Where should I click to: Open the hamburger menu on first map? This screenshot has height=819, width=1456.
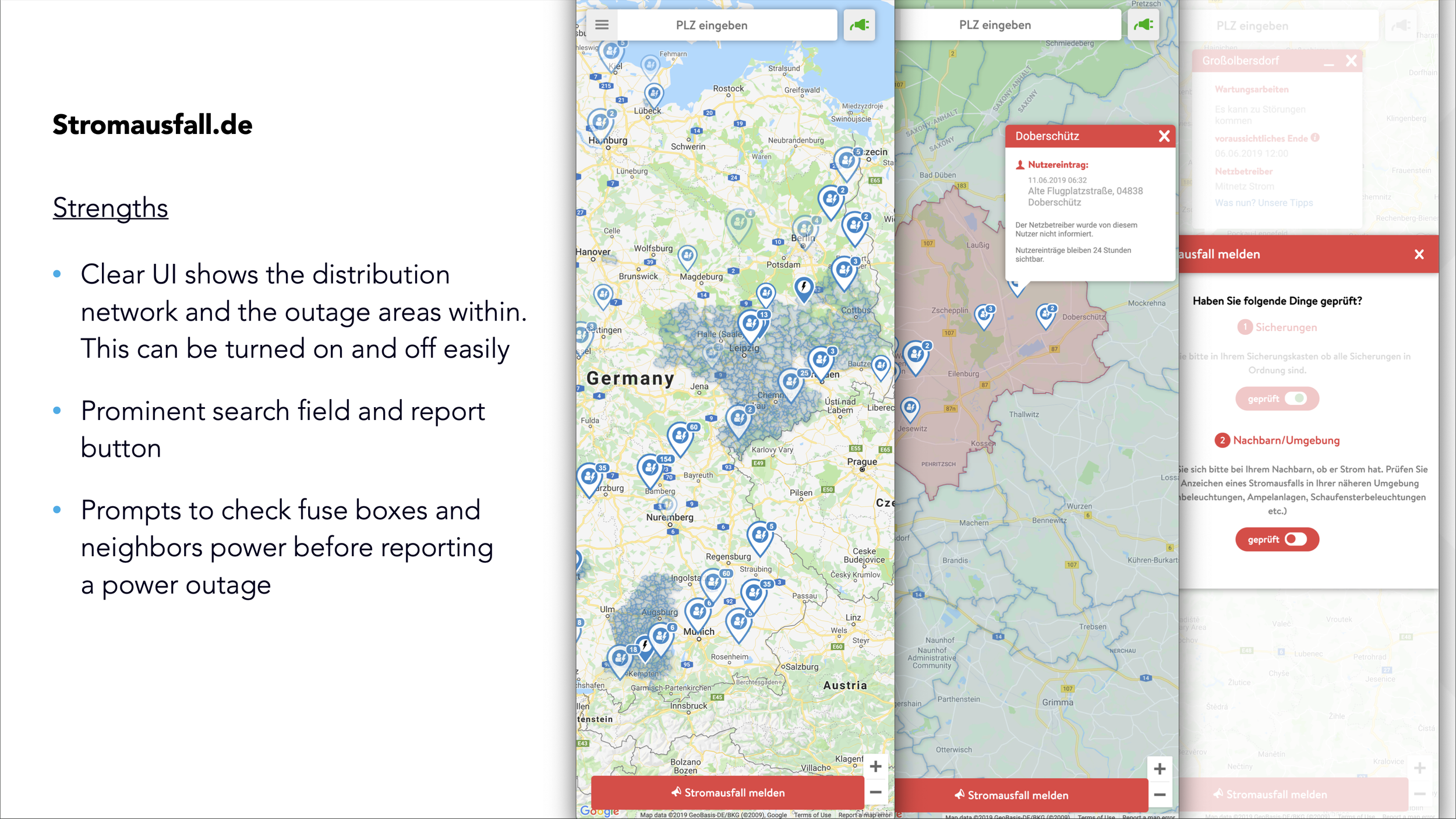pos(602,25)
